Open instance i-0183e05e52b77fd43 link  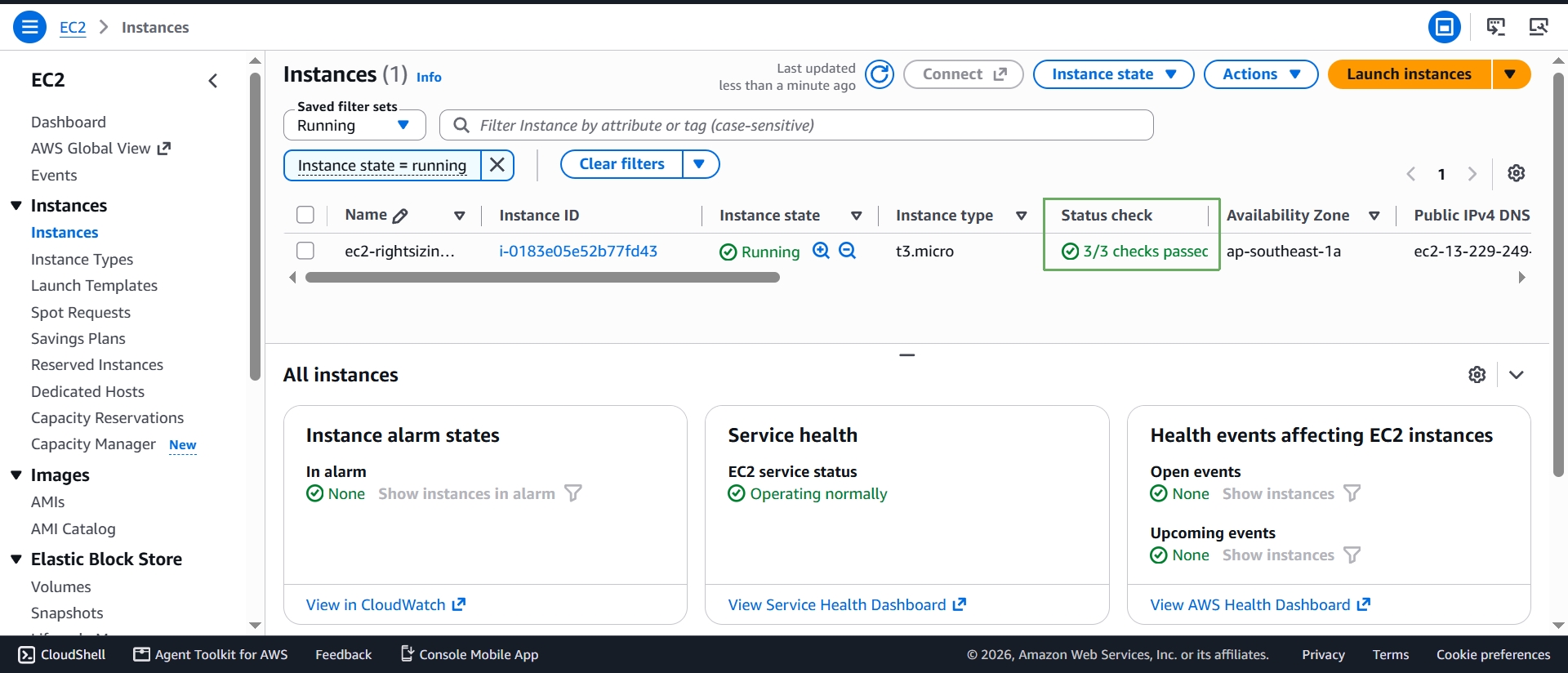[578, 251]
